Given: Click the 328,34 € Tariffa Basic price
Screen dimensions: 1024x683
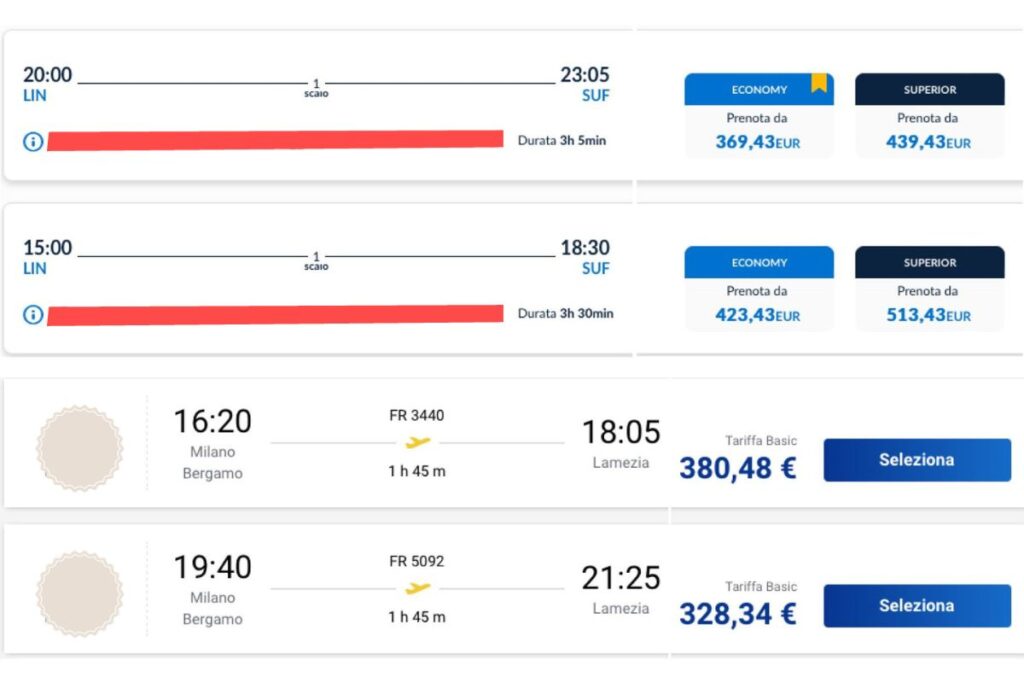Looking at the screenshot, I should (738, 613).
